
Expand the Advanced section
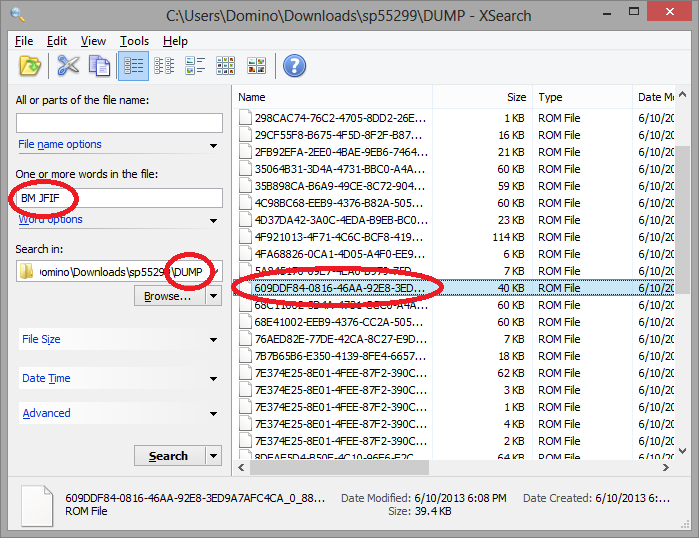[214, 414]
